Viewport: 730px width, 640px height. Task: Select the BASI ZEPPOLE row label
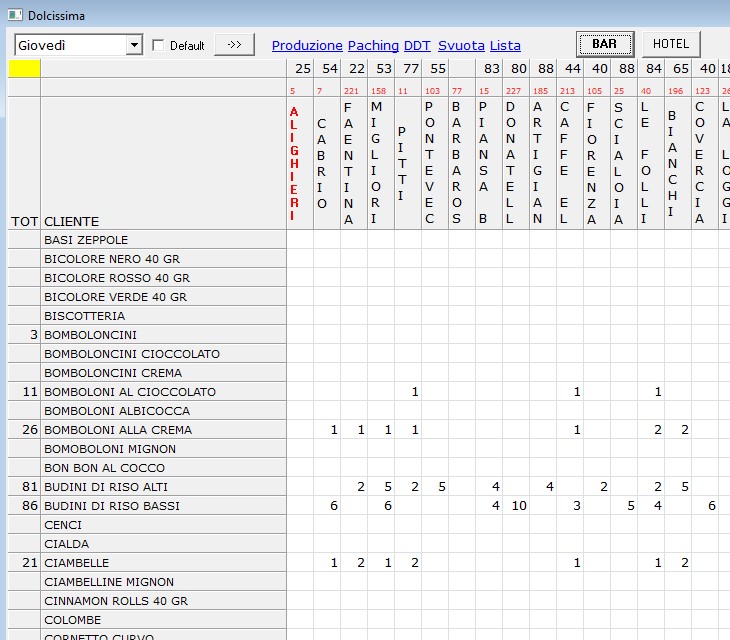coord(86,240)
